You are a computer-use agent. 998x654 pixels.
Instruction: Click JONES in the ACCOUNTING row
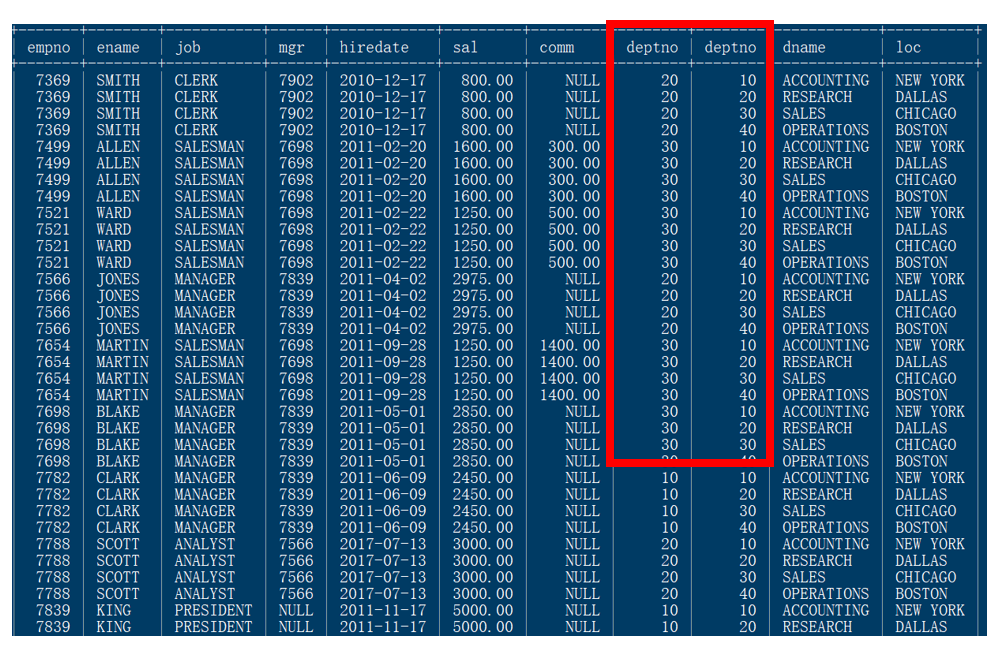(x=118, y=279)
